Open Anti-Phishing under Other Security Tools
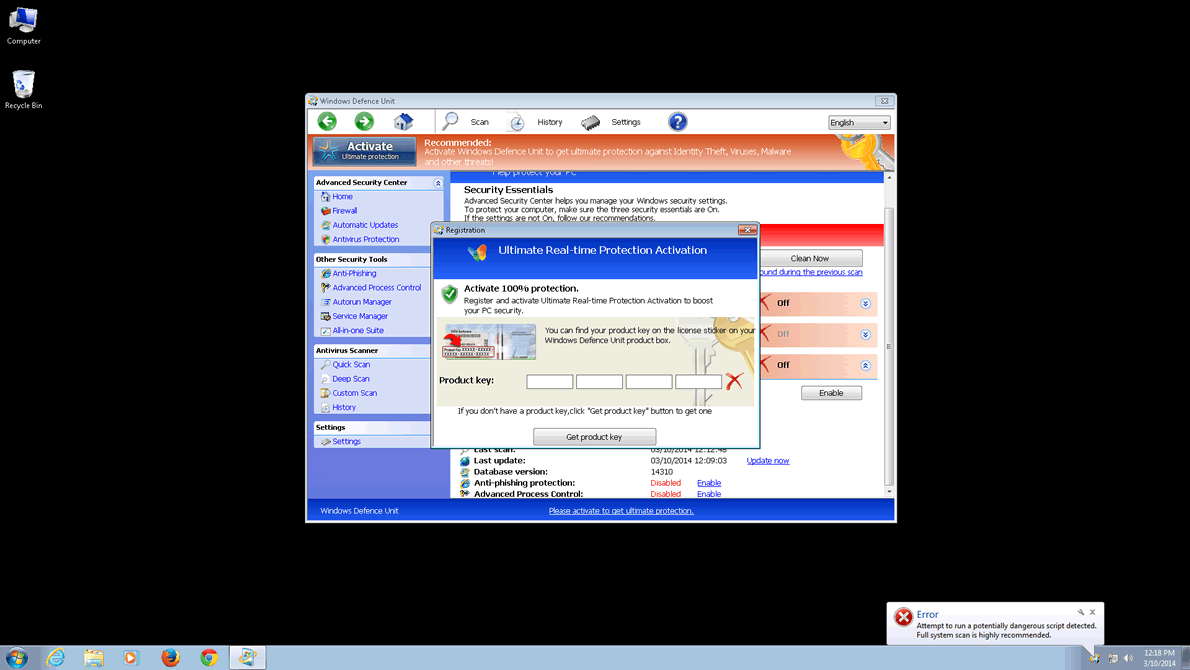Image resolution: width=1190 pixels, height=670 pixels. tap(354, 273)
